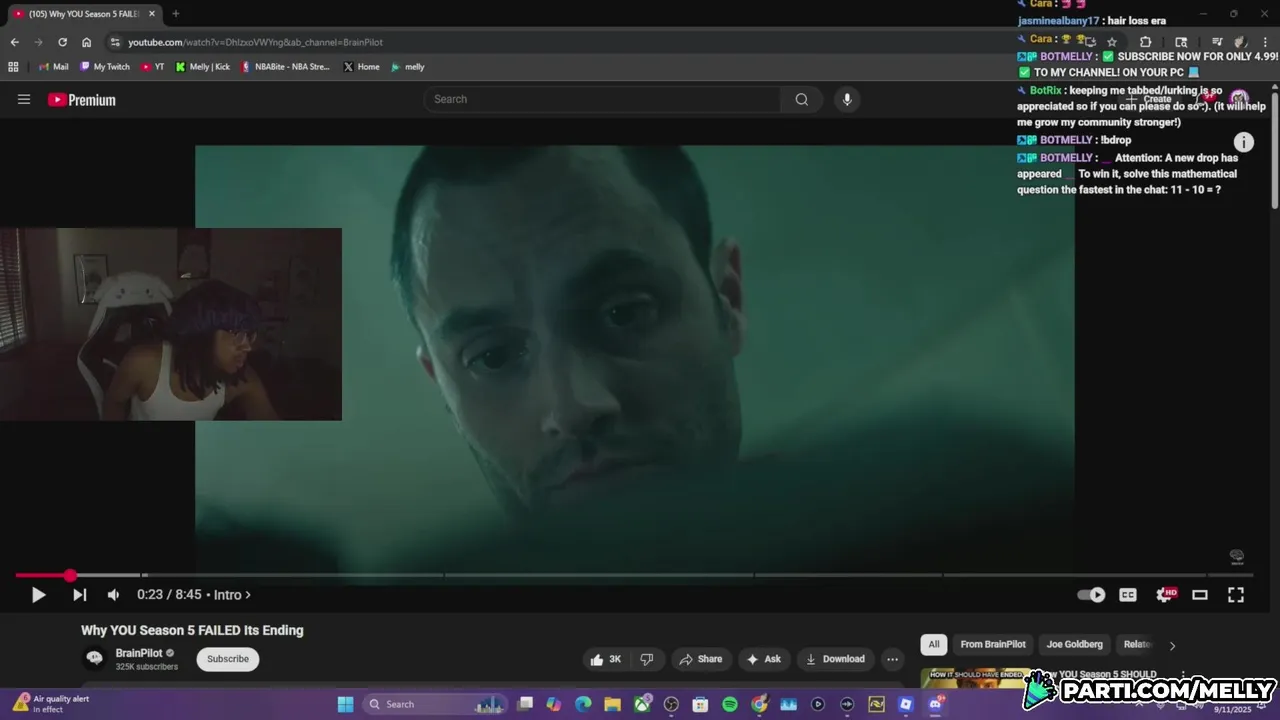Open the bookmarks apps grid

click(13, 67)
